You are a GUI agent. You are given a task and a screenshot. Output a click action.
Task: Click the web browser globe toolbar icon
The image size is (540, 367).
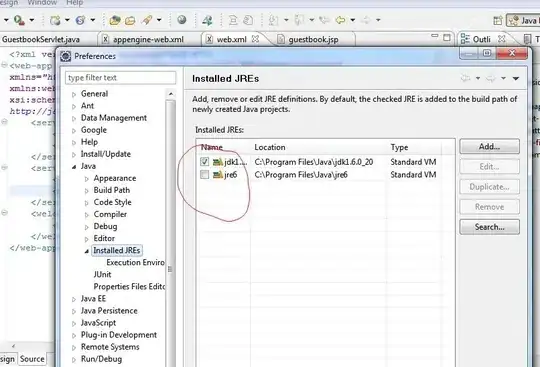pyautogui.click(x=182, y=20)
